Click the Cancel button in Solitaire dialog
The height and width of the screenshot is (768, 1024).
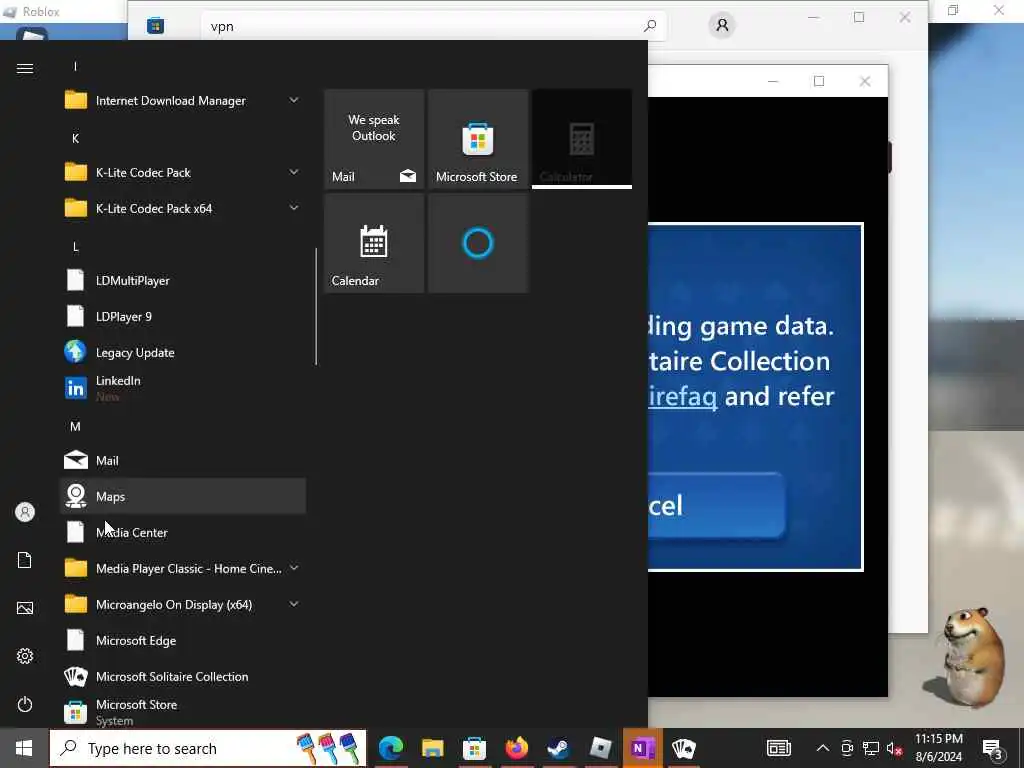[716, 505]
